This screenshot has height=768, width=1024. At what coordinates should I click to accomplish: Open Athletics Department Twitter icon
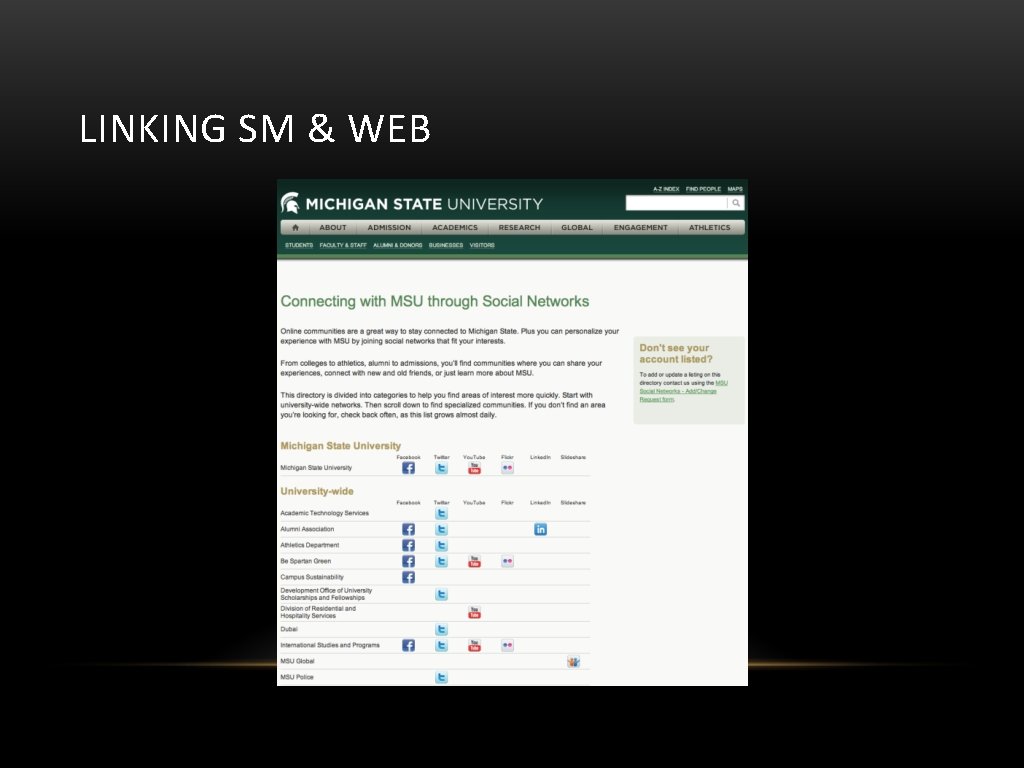point(441,545)
